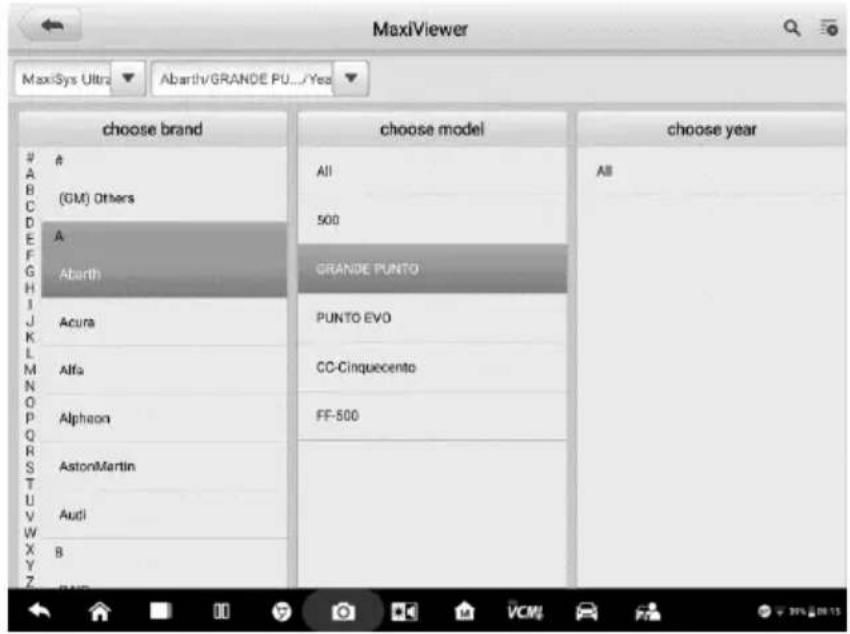Jump to letter P in the index
The height and width of the screenshot is (634, 850).
30,419
